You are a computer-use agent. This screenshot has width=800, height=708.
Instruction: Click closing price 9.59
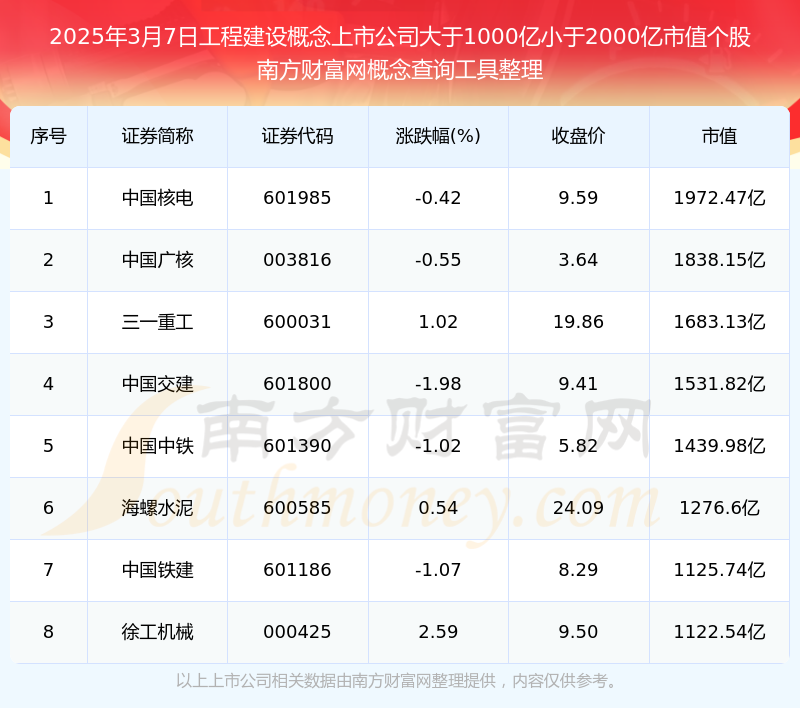pyautogui.click(x=578, y=198)
